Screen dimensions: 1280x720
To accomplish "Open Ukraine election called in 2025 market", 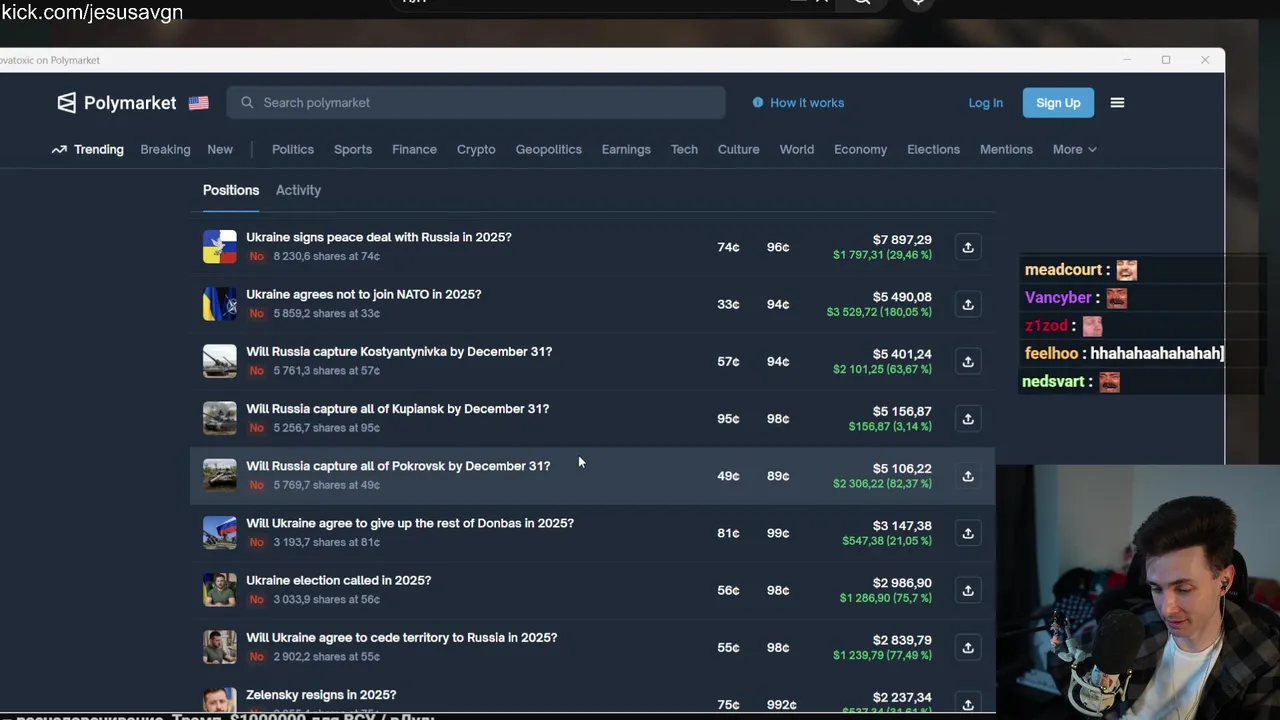I will point(339,580).
